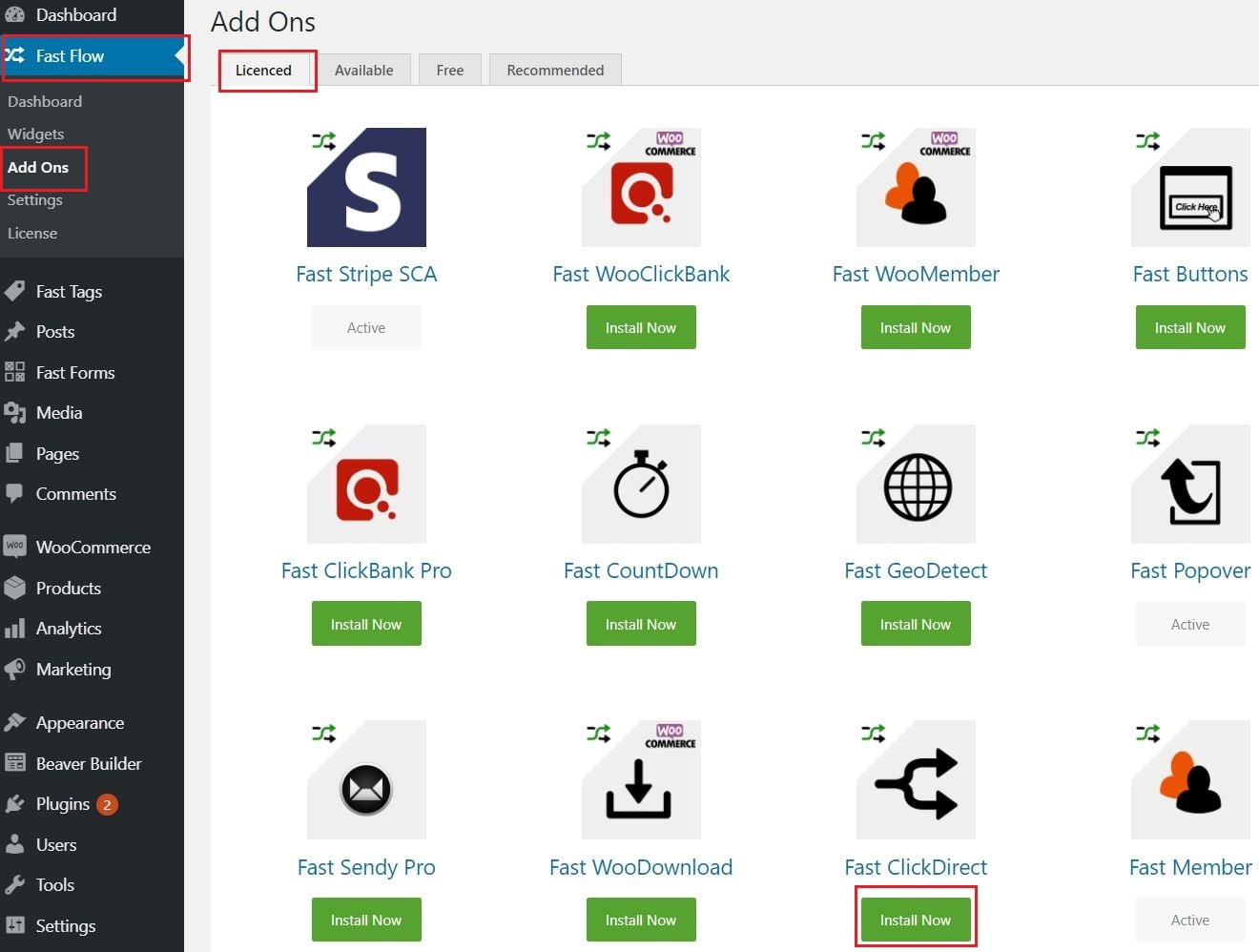
Task: Open the Fast ClickDirect title link
Action: pos(916,867)
